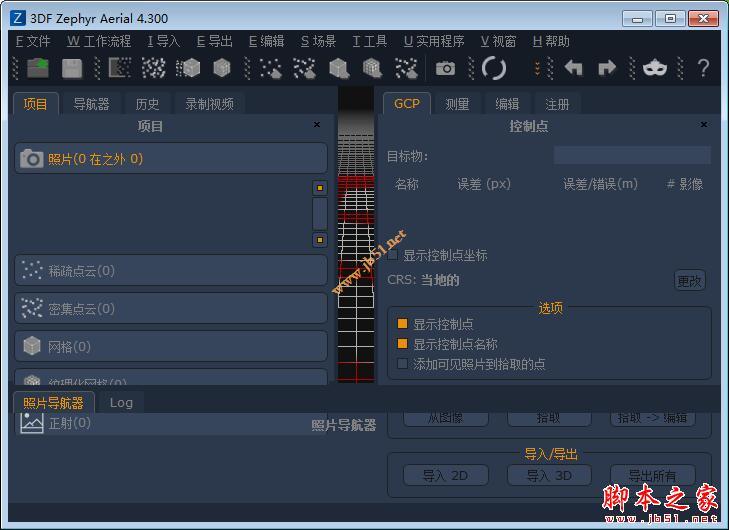Open project via the folder toolbar icon

38,68
